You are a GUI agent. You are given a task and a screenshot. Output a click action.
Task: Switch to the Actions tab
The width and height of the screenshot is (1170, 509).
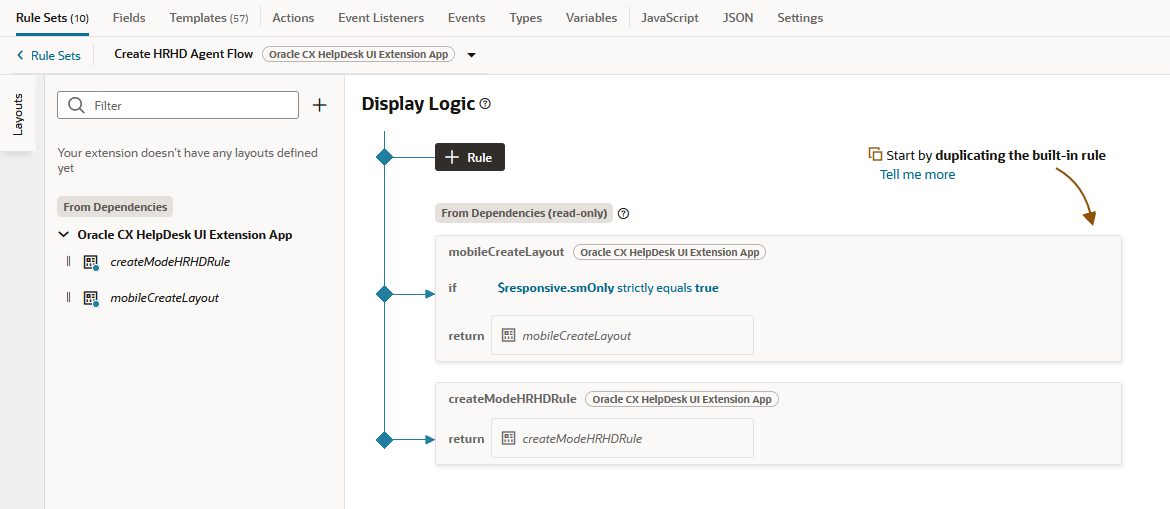point(293,18)
